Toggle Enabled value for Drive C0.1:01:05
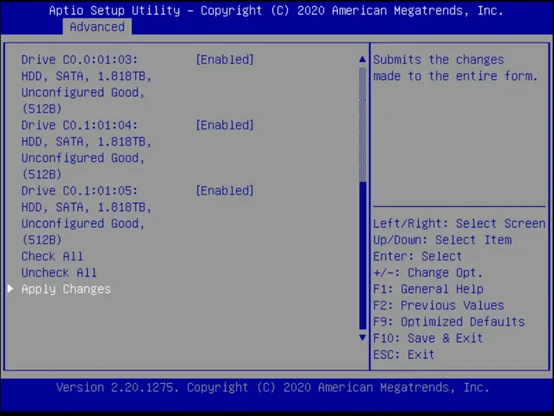This screenshot has width=554, height=416. [225, 191]
